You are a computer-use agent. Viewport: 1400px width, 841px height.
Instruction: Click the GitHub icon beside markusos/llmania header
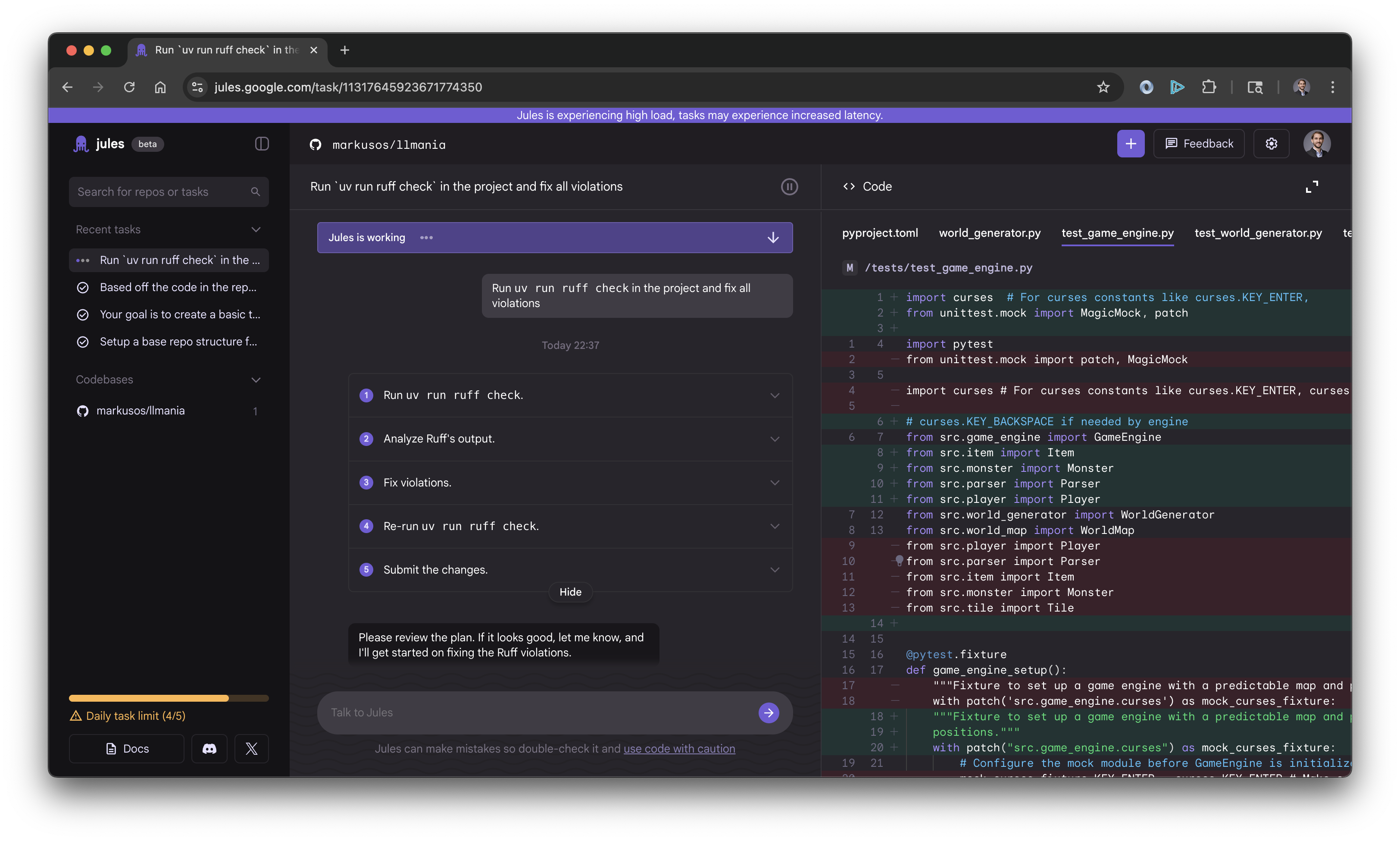pyautogui.click(x=316, y=145)
